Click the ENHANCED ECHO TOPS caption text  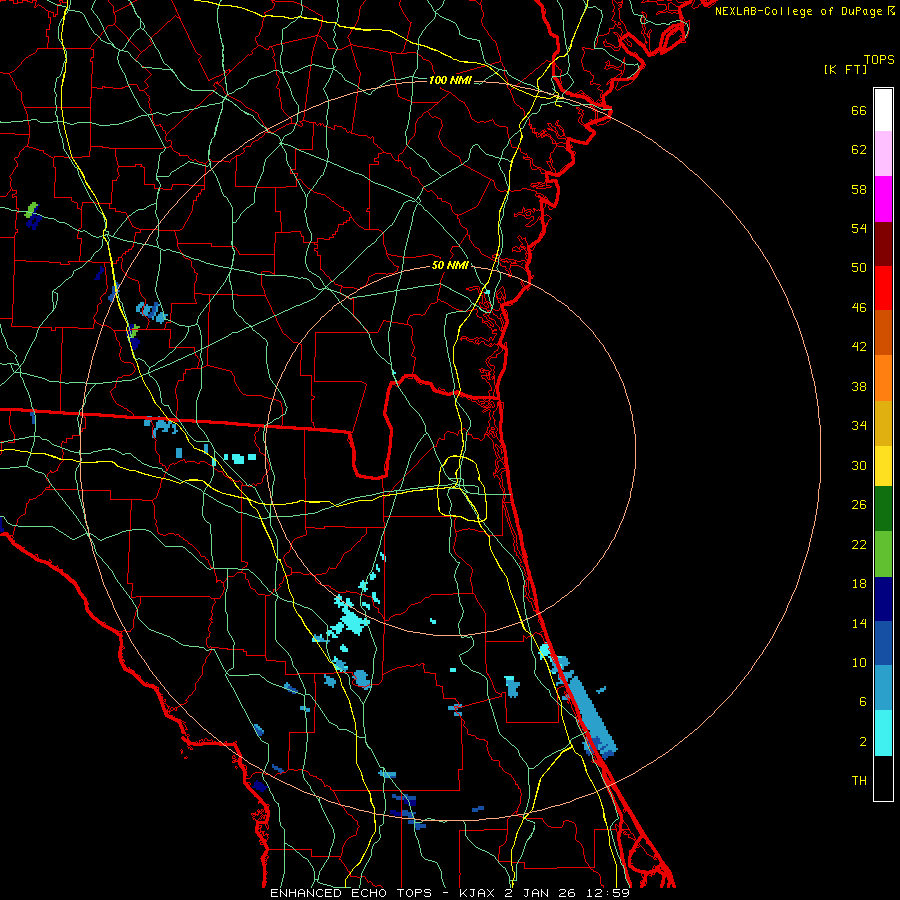pos(351,893)
